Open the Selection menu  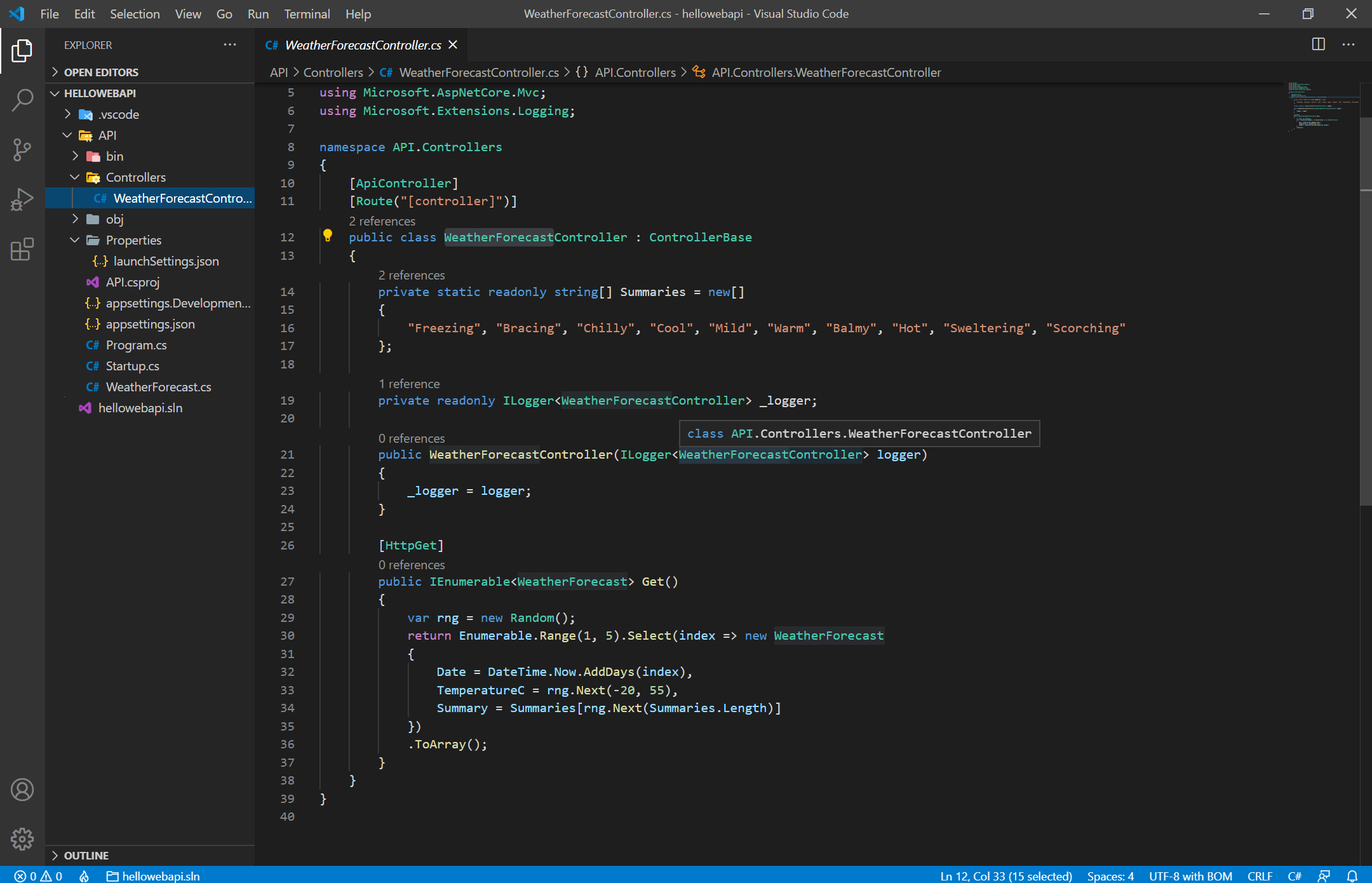[135, 14]
